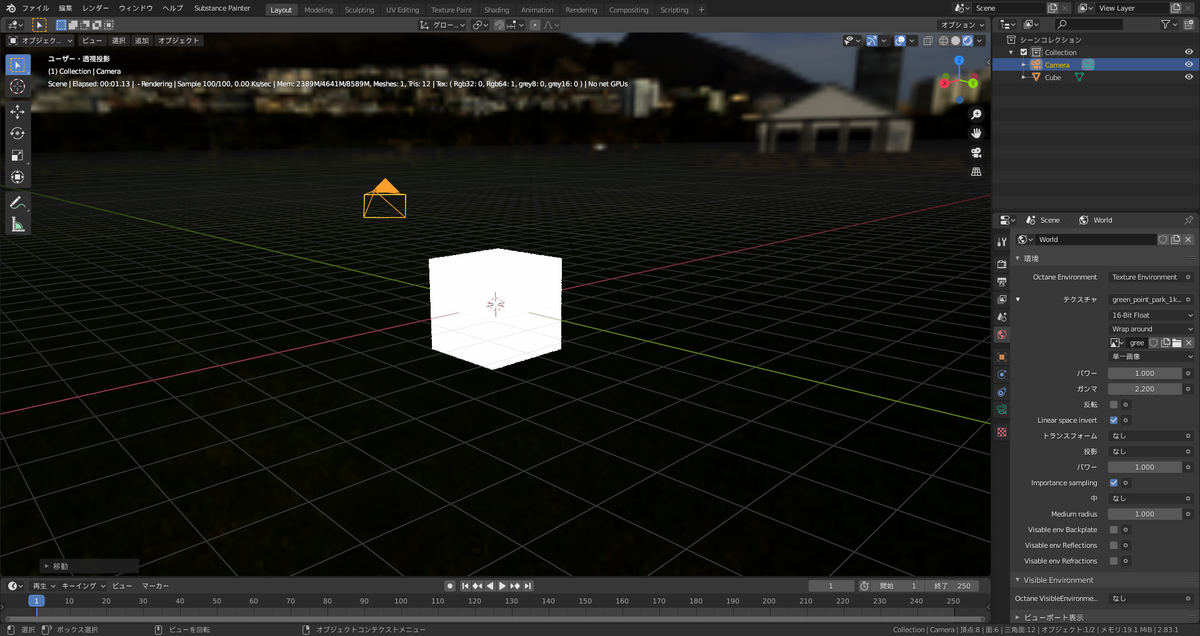The height and width of the screenshot is (636, 1200).
Task: Open the Object Constraints properties tab
Action: pyautogui.click(x=1002, y=393)
